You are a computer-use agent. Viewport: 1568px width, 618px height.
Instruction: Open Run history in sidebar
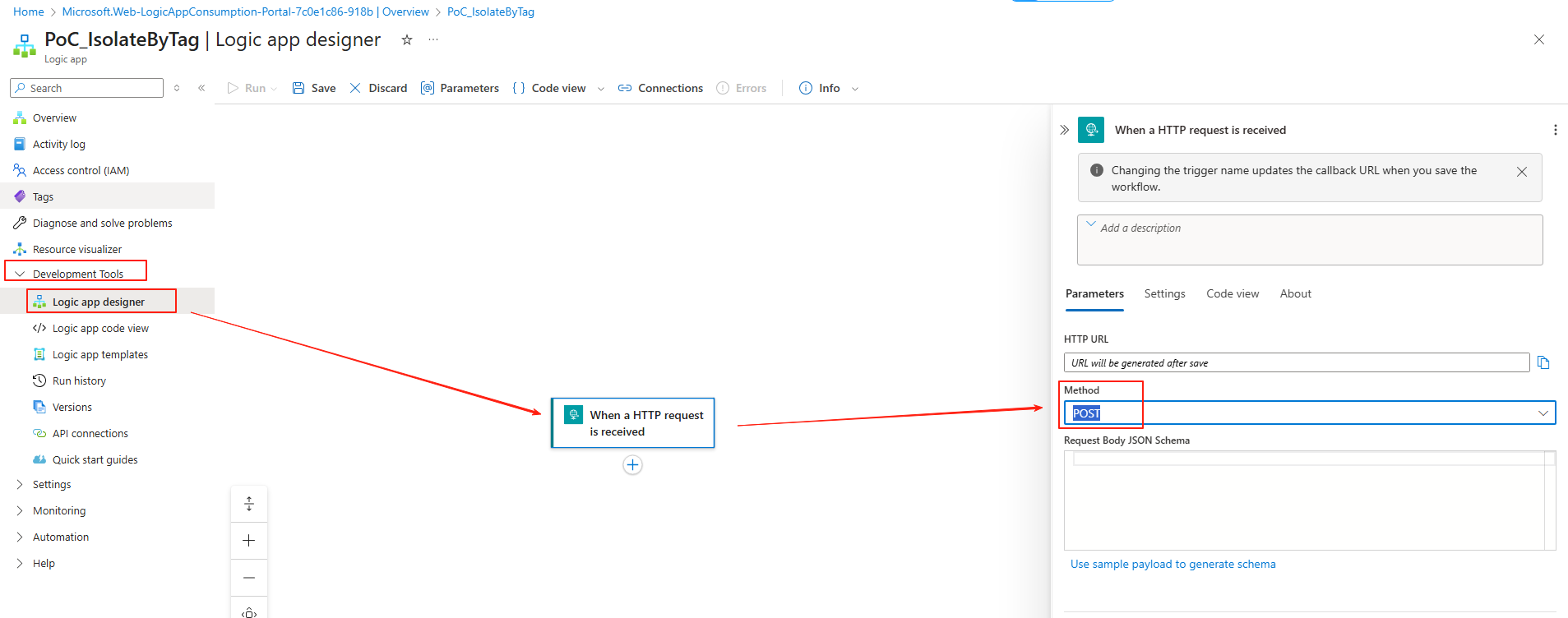click(x=79, y=380)
